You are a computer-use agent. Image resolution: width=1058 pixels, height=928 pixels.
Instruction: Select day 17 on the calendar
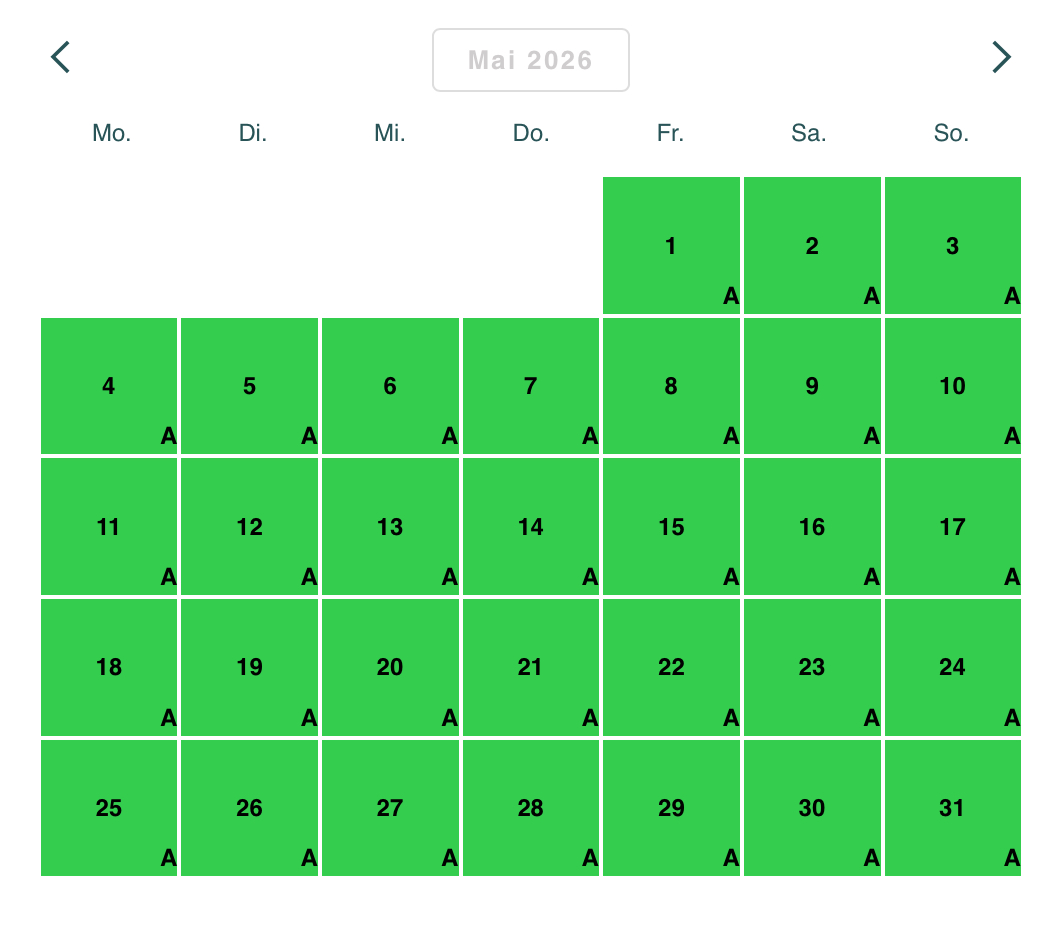click(x=952, y=527)
